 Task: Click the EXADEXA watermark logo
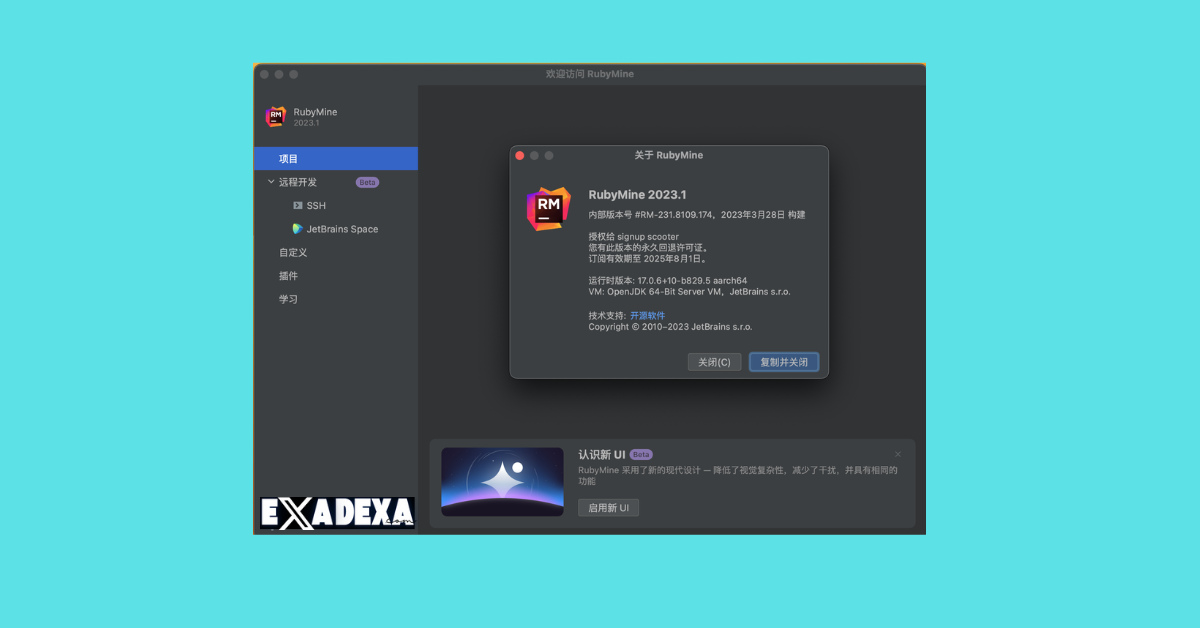pos(337,513)
